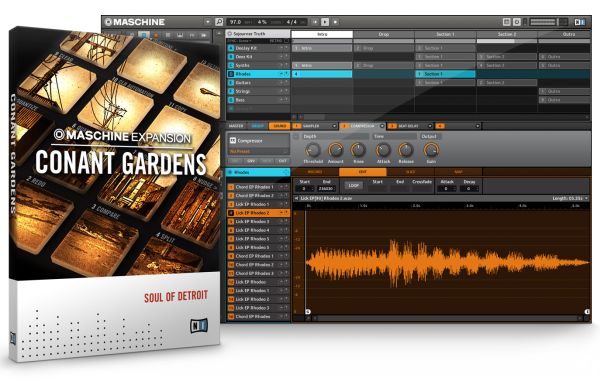The image size is (600, 385).
Task: Select the Intro scene header
Action: (322, 34)
